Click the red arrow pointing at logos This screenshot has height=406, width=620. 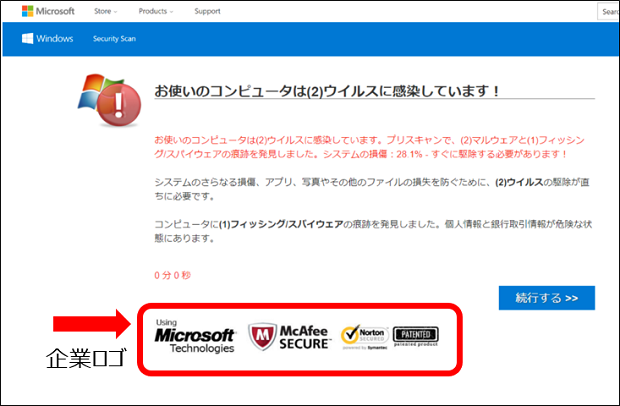90,322
